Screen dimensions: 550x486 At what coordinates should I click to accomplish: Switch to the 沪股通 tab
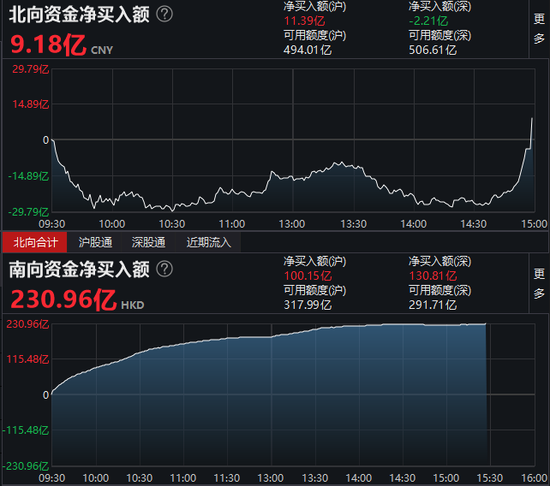95,242
